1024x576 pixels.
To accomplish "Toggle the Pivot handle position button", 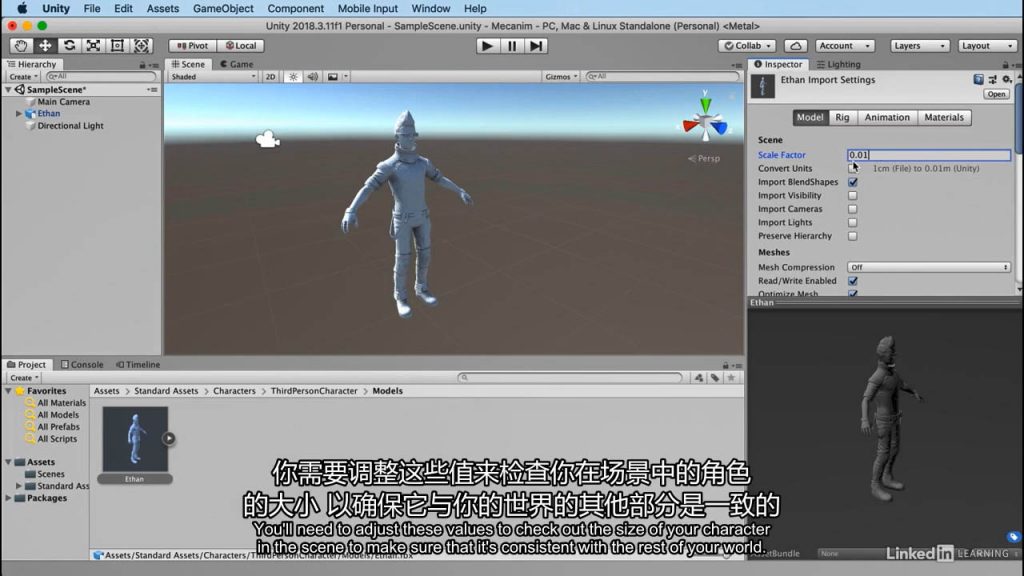I will point(192,46).
